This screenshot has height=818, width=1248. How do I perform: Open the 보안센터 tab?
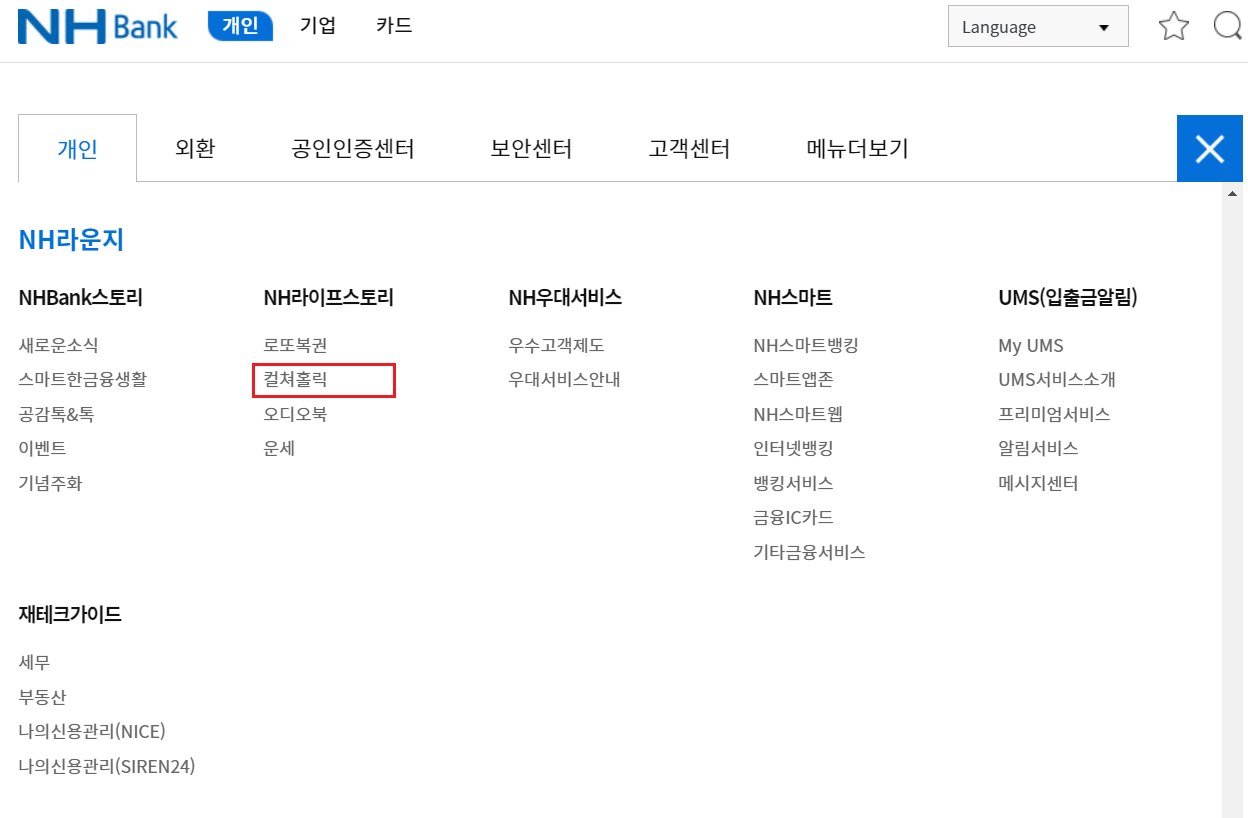[x=531, y=149]
